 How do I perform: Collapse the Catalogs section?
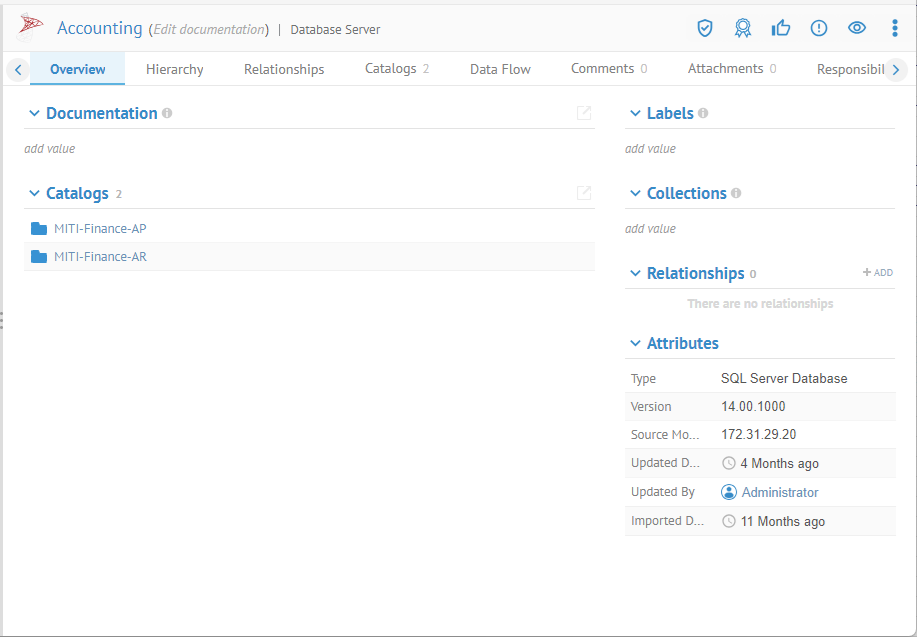[34, 194]
